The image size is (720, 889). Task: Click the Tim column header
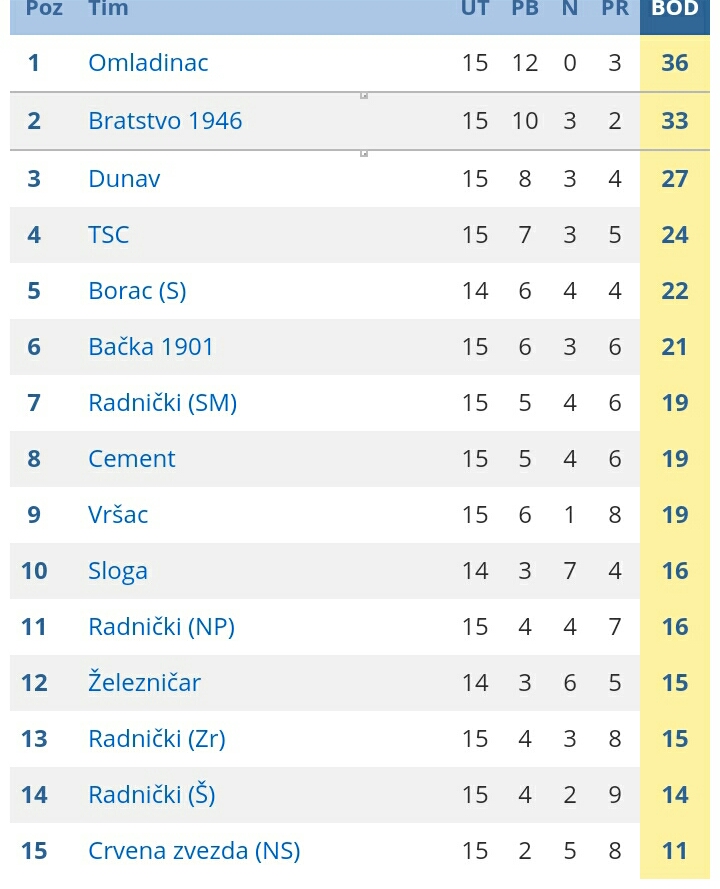[108, 9]
